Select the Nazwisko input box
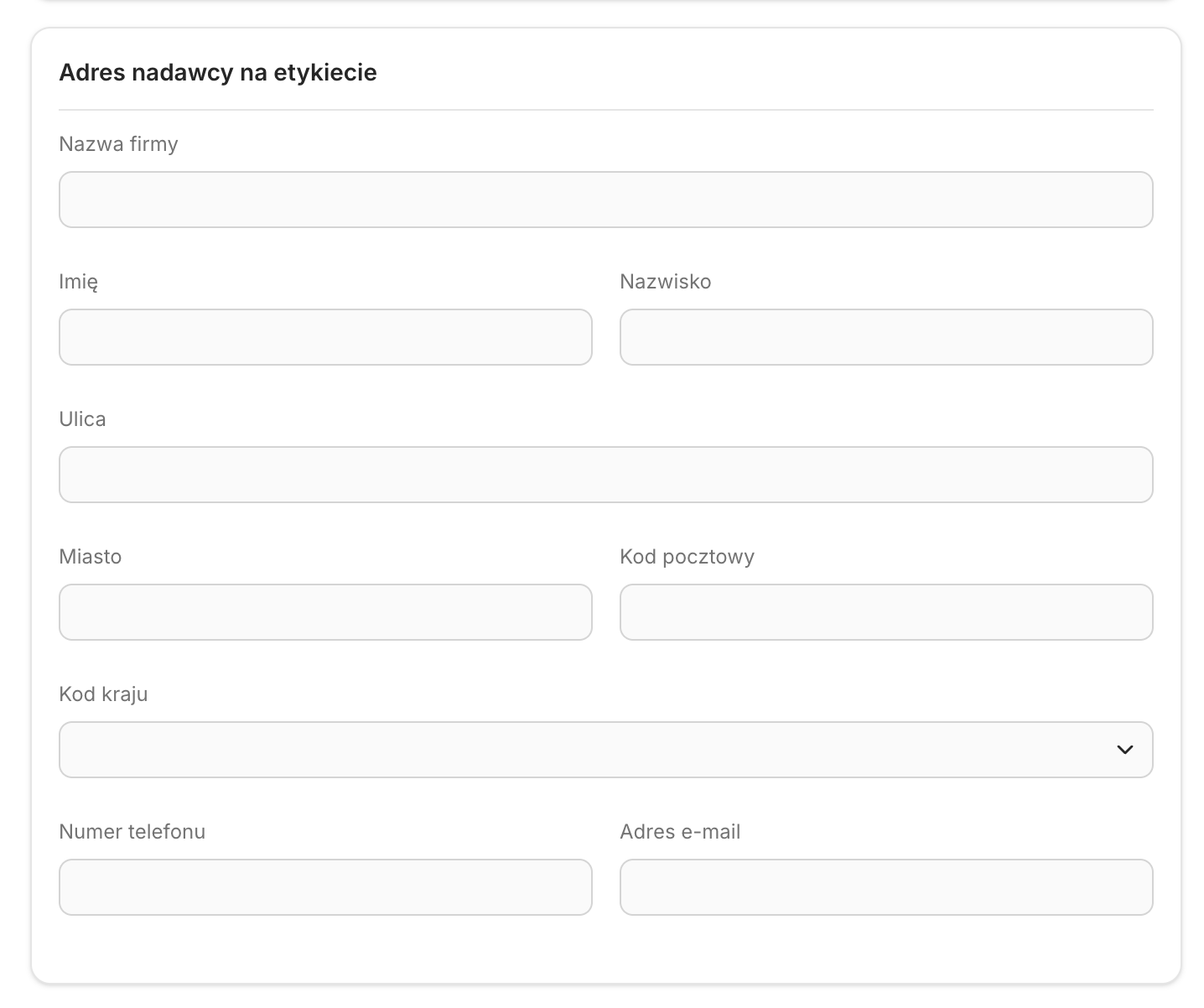Image resolution: width=1204 pixels, height=1008 pixels. pyautogui.click(x=886, y=337)
